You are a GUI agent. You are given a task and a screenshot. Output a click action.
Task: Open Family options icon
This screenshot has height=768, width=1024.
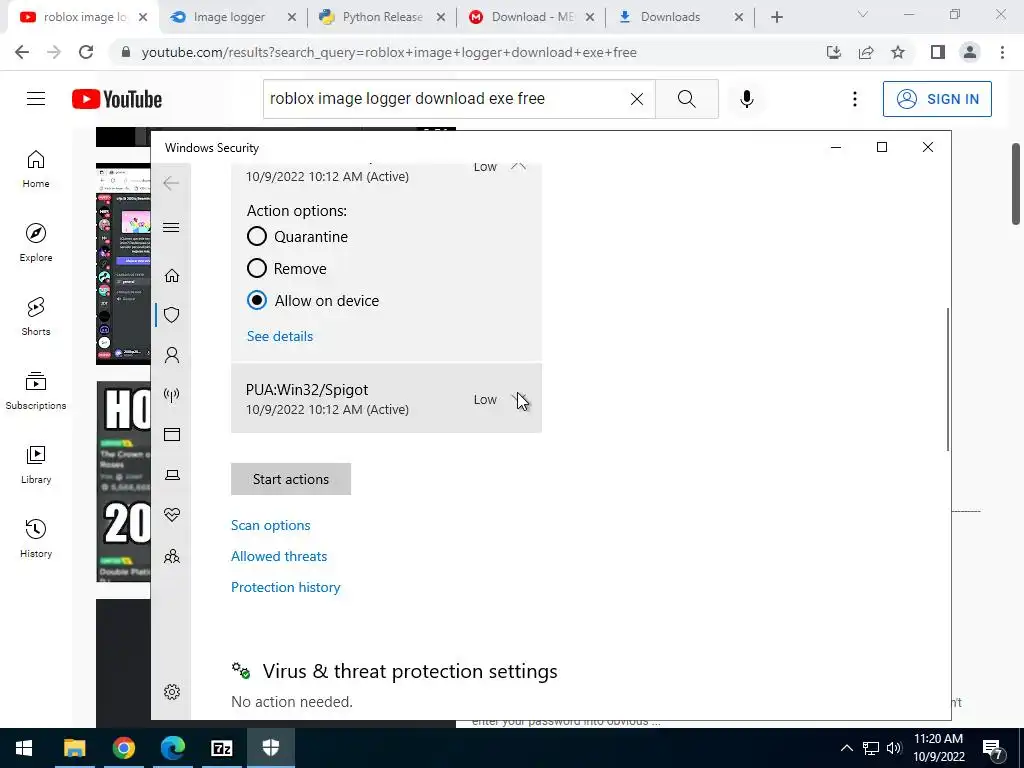172,556
